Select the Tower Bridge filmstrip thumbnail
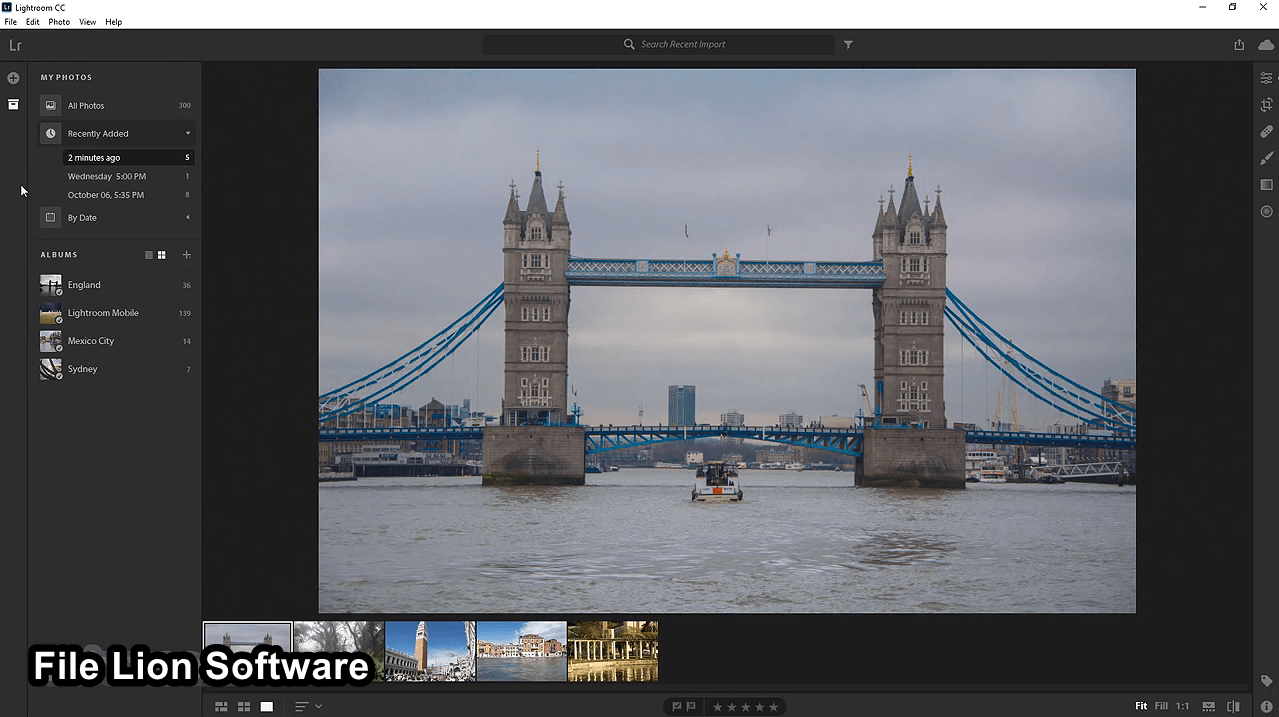This screenshot has width=1279, height=717. point(248,651)
